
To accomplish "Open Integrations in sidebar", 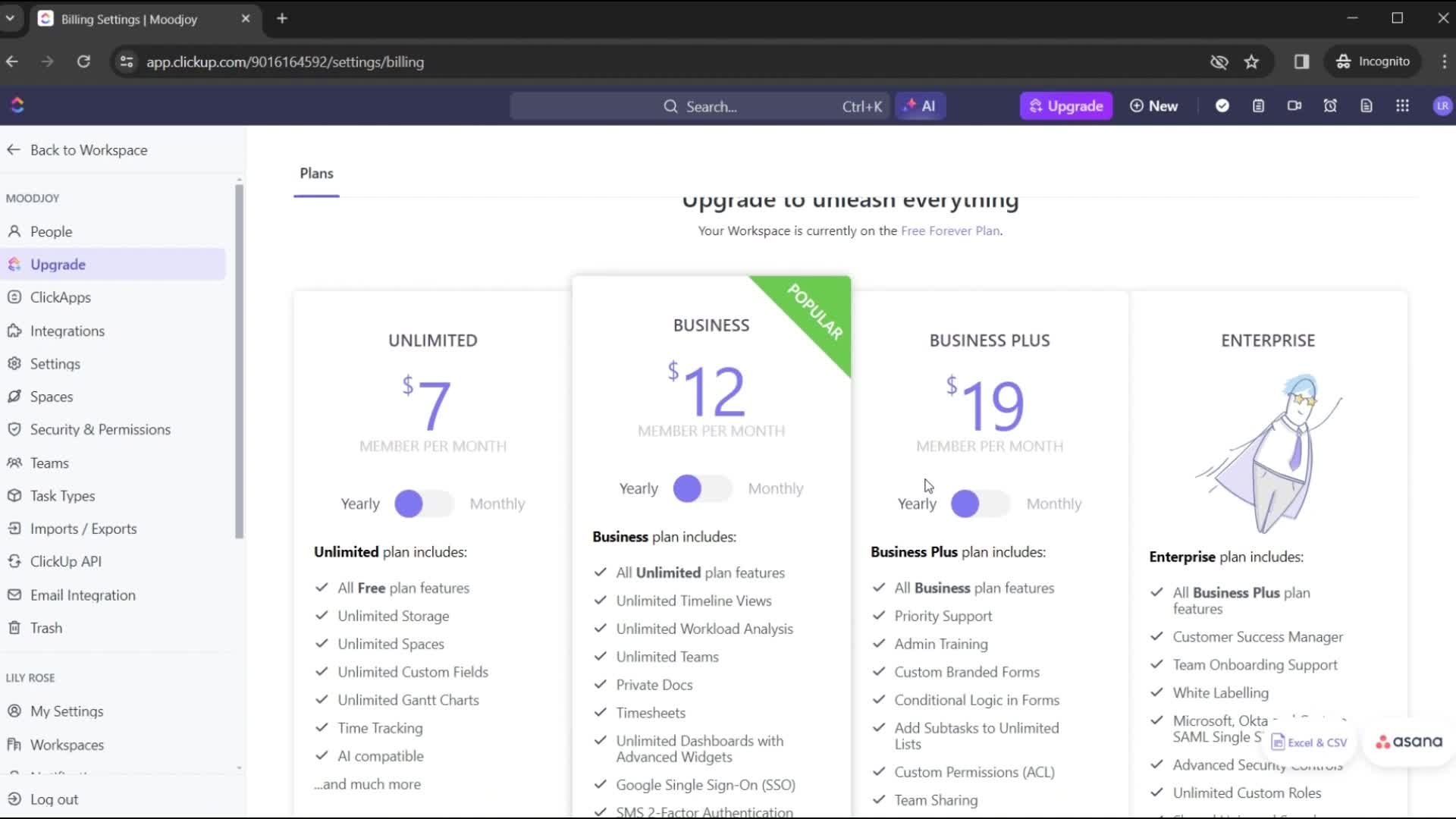I will pos(114,331).
